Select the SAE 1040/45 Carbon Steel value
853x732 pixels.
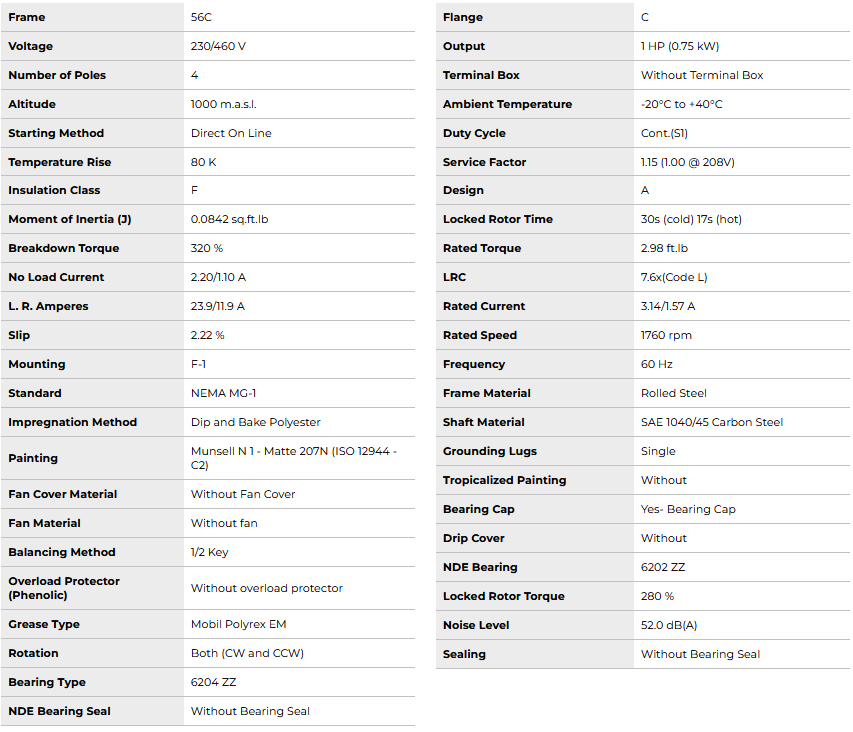pos(712,422)
